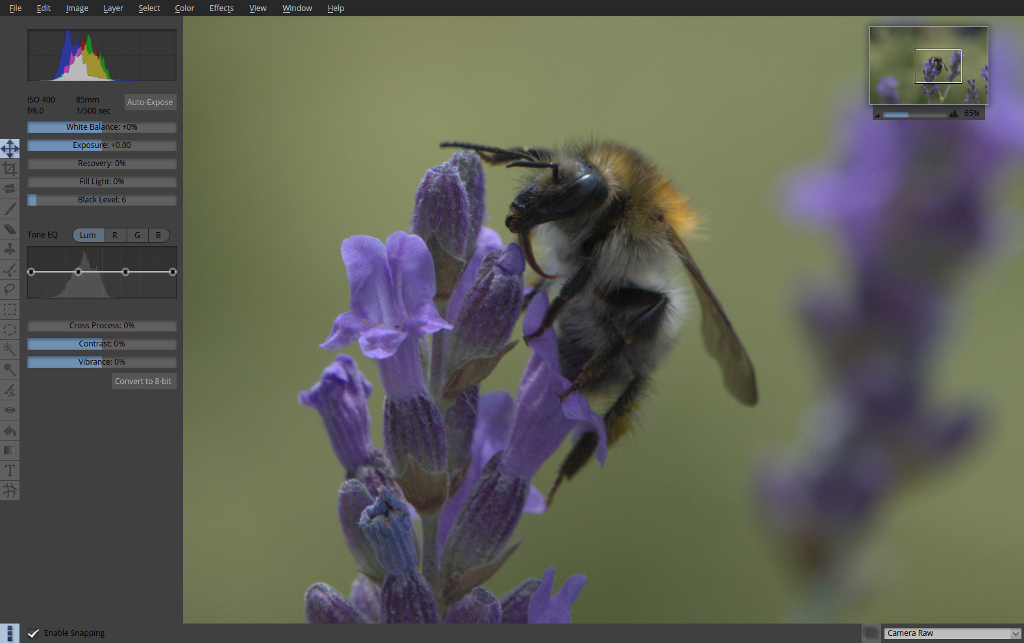Select the Paintbrush tool
The height and width of the screenshot is (643, 1024).
pos(10,209)
